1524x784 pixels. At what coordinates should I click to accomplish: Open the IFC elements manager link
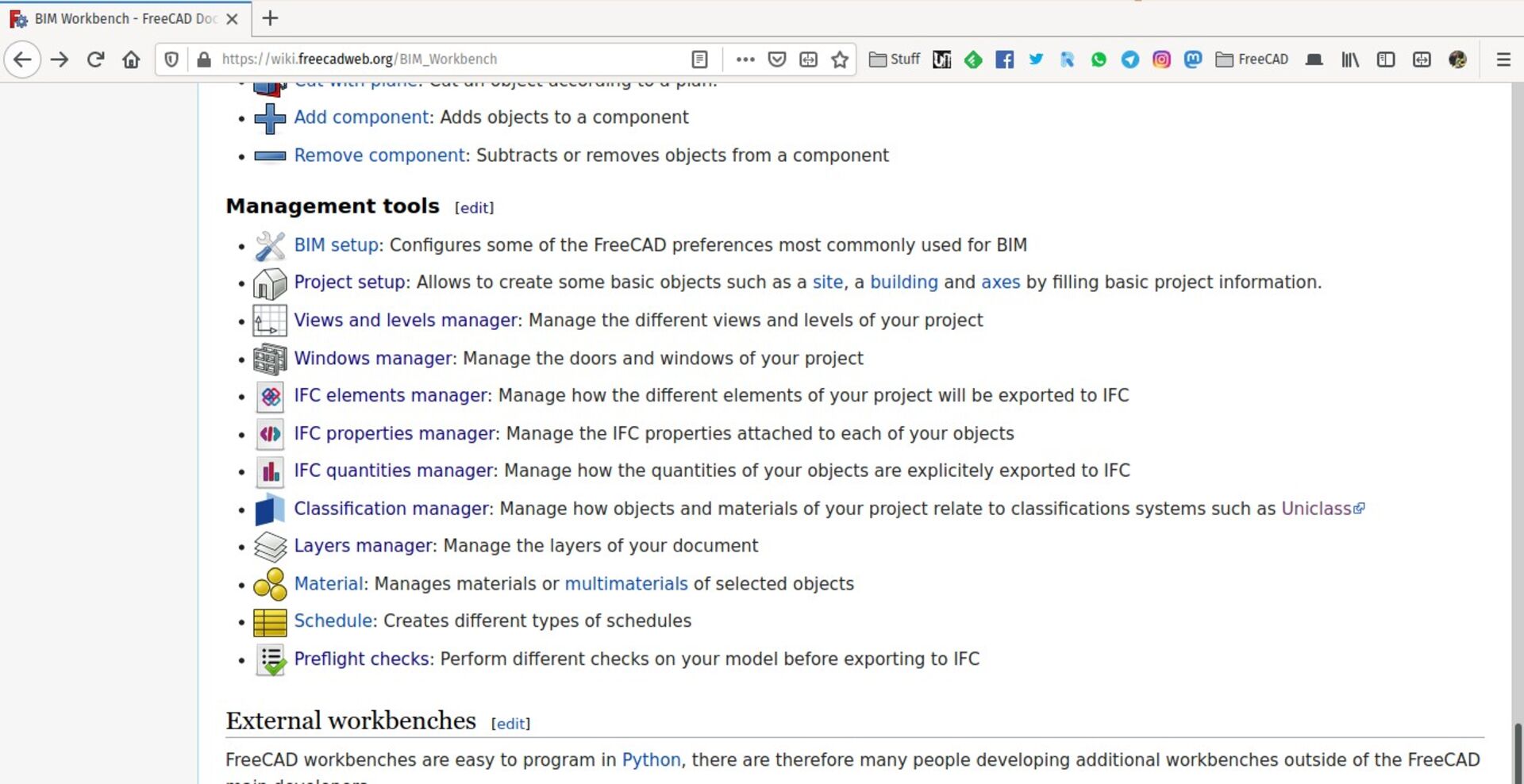[391, 396]
